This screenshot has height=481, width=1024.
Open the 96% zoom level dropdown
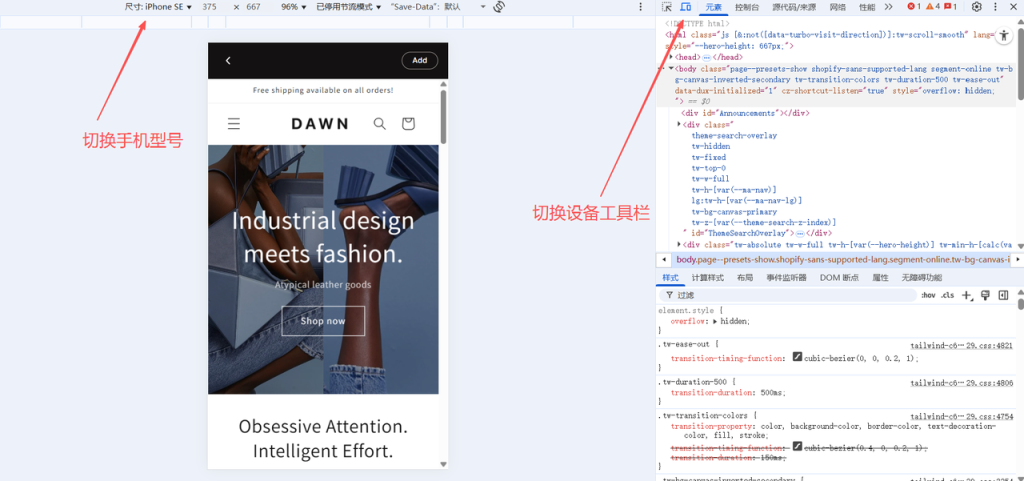[293, 7]
